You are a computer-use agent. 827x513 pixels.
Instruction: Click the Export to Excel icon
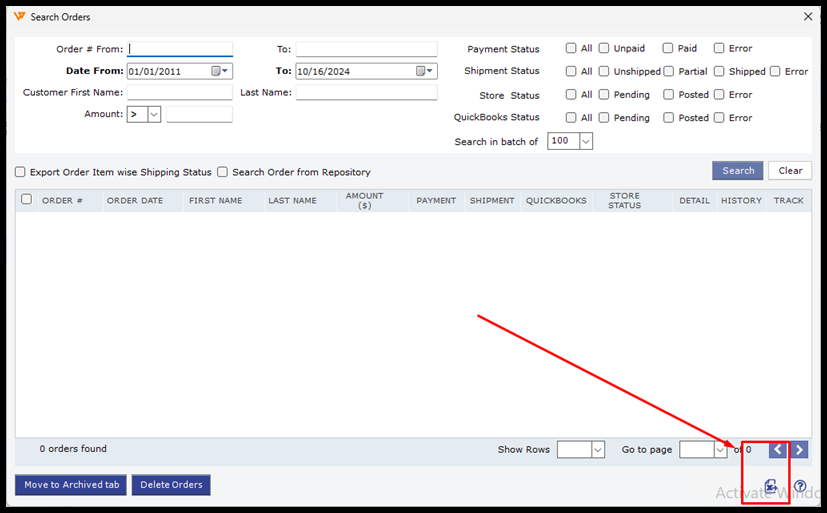pos(771,486)
